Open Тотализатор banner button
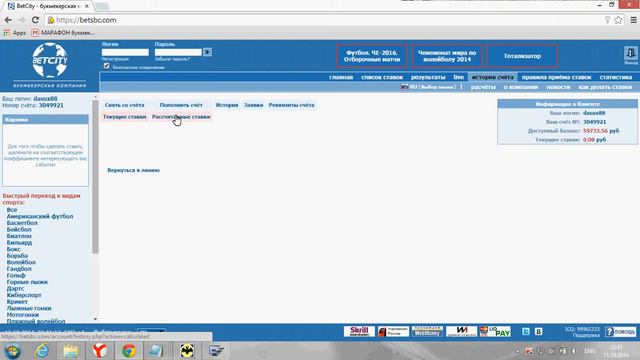 tap(522, 56)
